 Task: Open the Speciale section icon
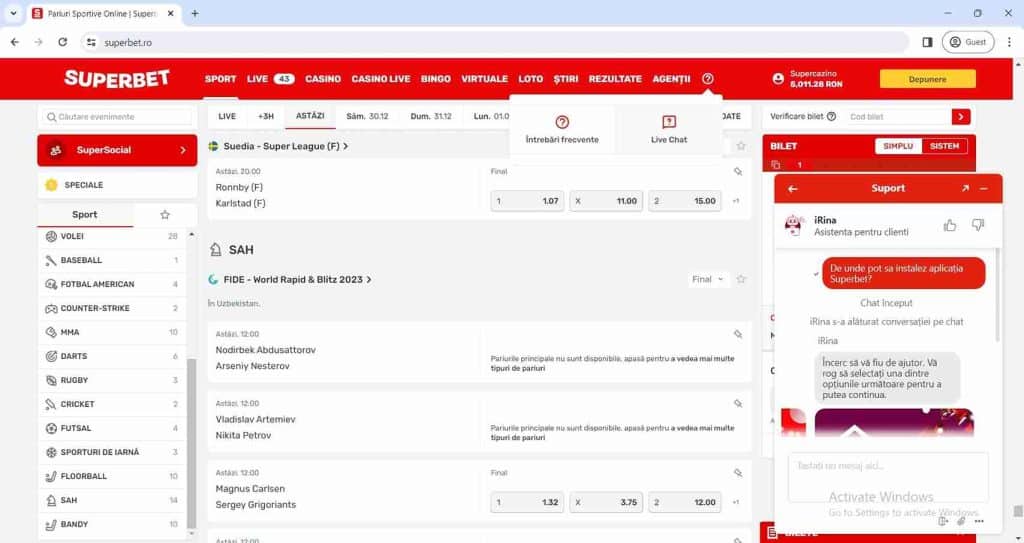(52, 185)
